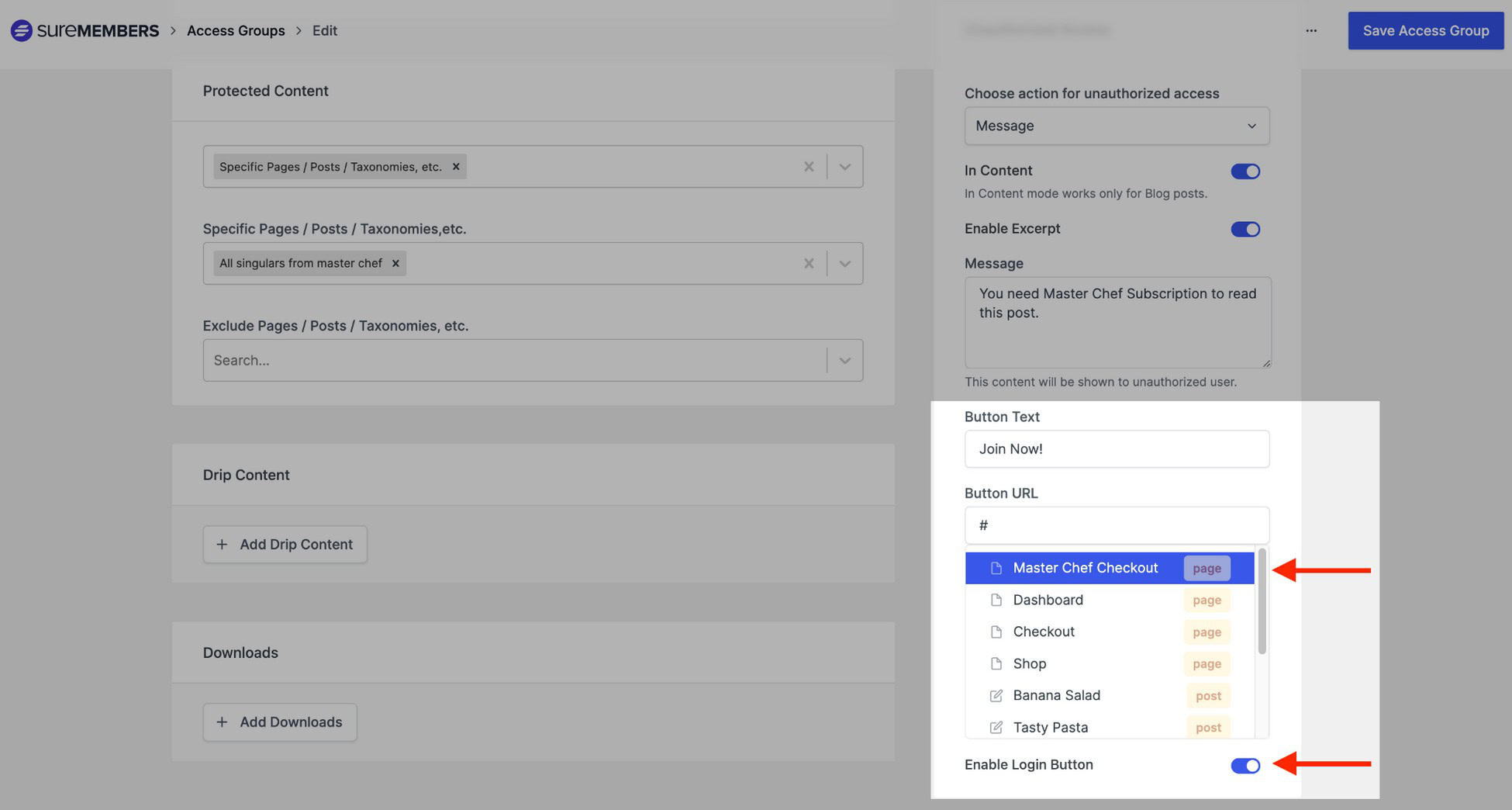Expand Specific Pages / Posts dropdown arrow
The width and height of the screenshot is (1512, 810).
pyautogui.click(x=845, y=263)
